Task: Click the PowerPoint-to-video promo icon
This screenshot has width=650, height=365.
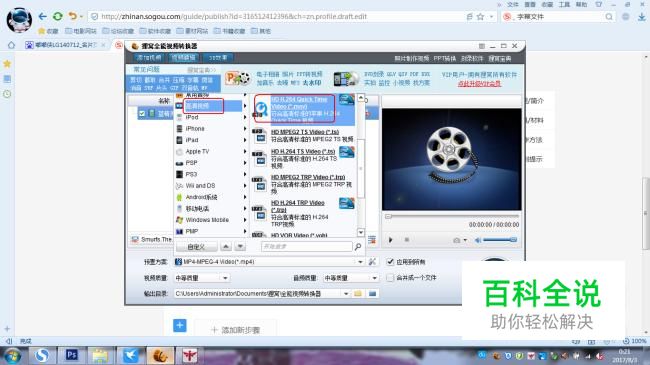Action: click(238, 78)
